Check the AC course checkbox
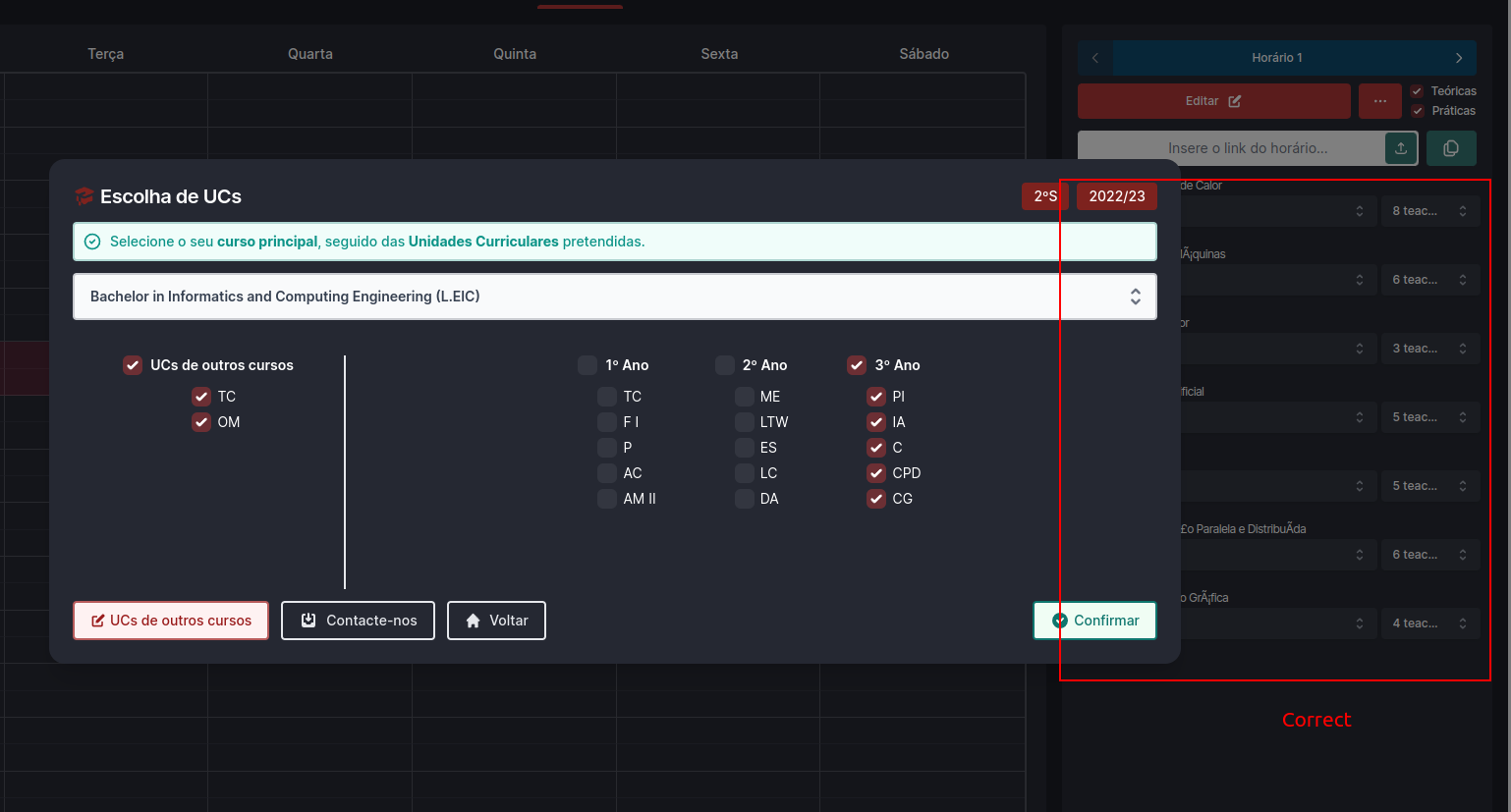This screenshot has width=1511, height=812. click(607, 473)
